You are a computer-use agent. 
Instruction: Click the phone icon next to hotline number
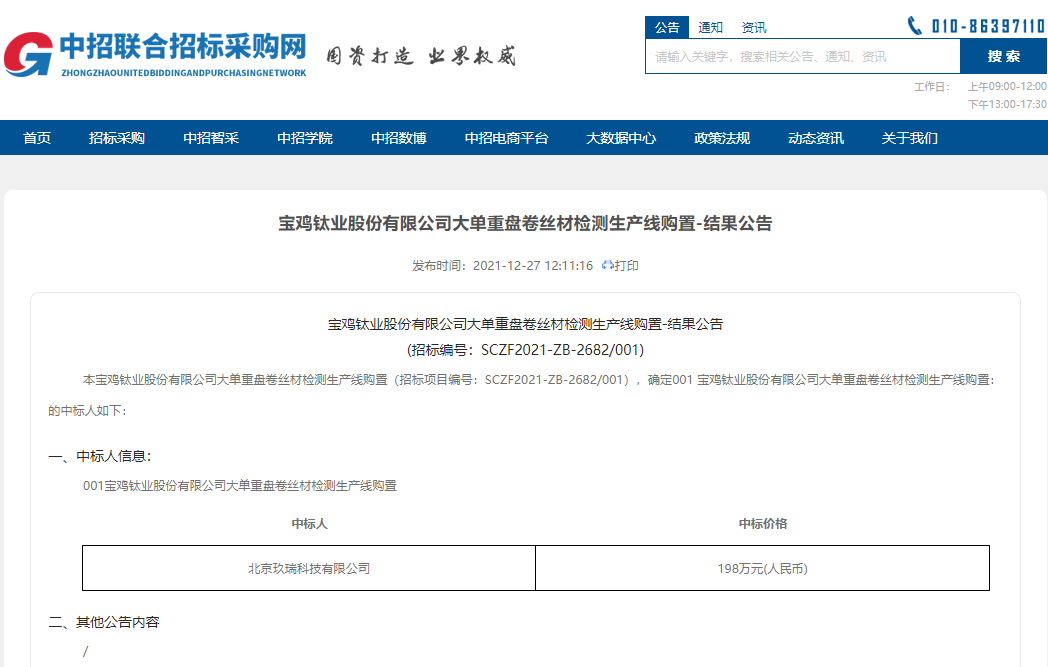click(x=914, y=26)
